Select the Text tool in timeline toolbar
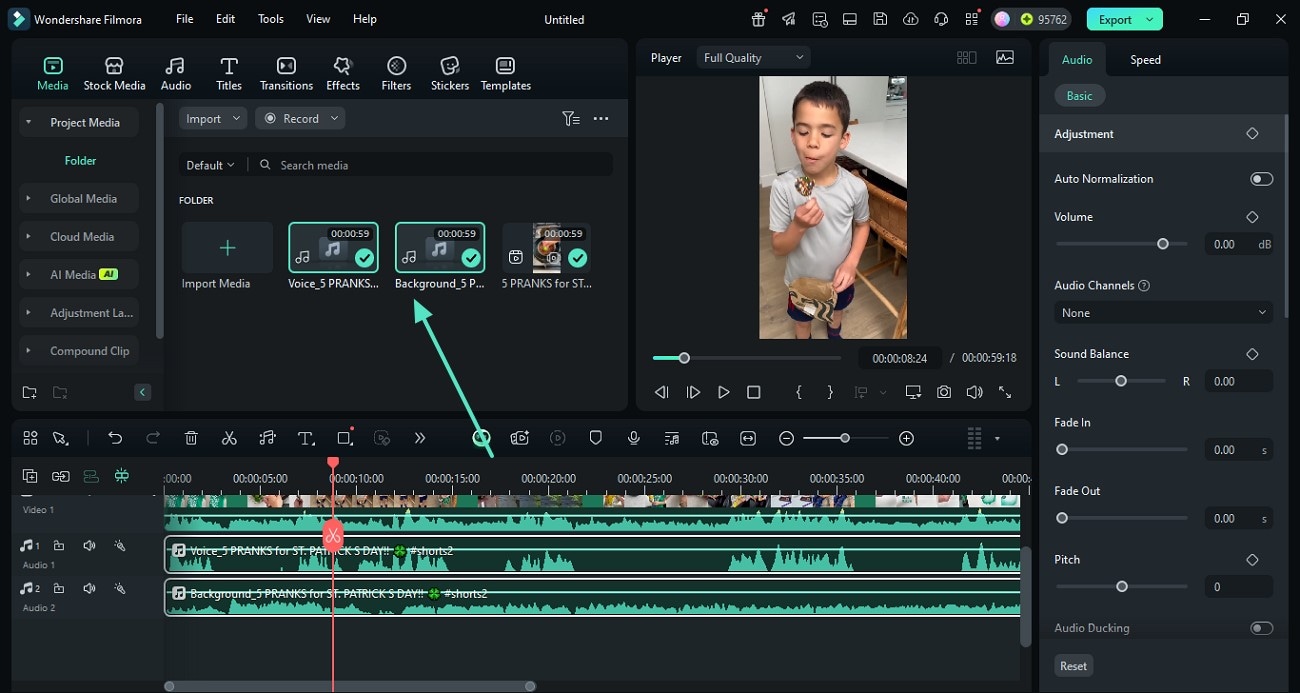Viewport: 1300px width, 693px height. click(306, 438)
